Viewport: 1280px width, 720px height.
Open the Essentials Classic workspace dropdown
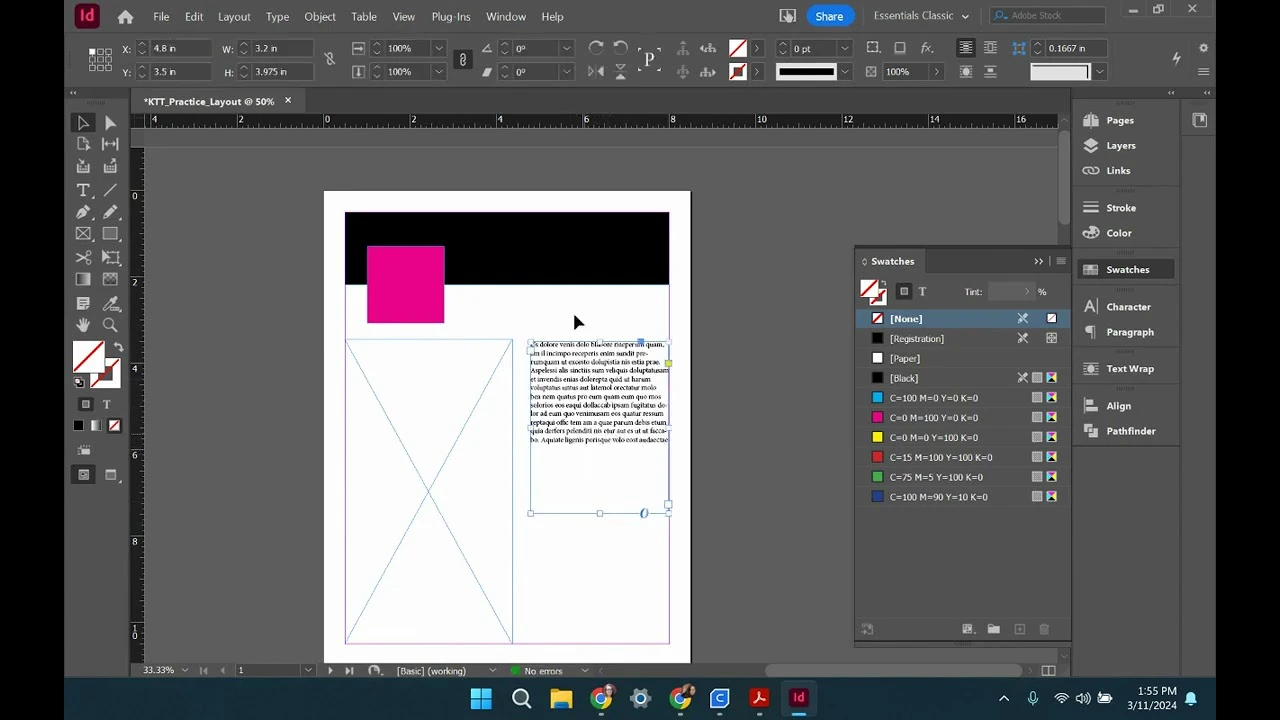coord(920,16)
